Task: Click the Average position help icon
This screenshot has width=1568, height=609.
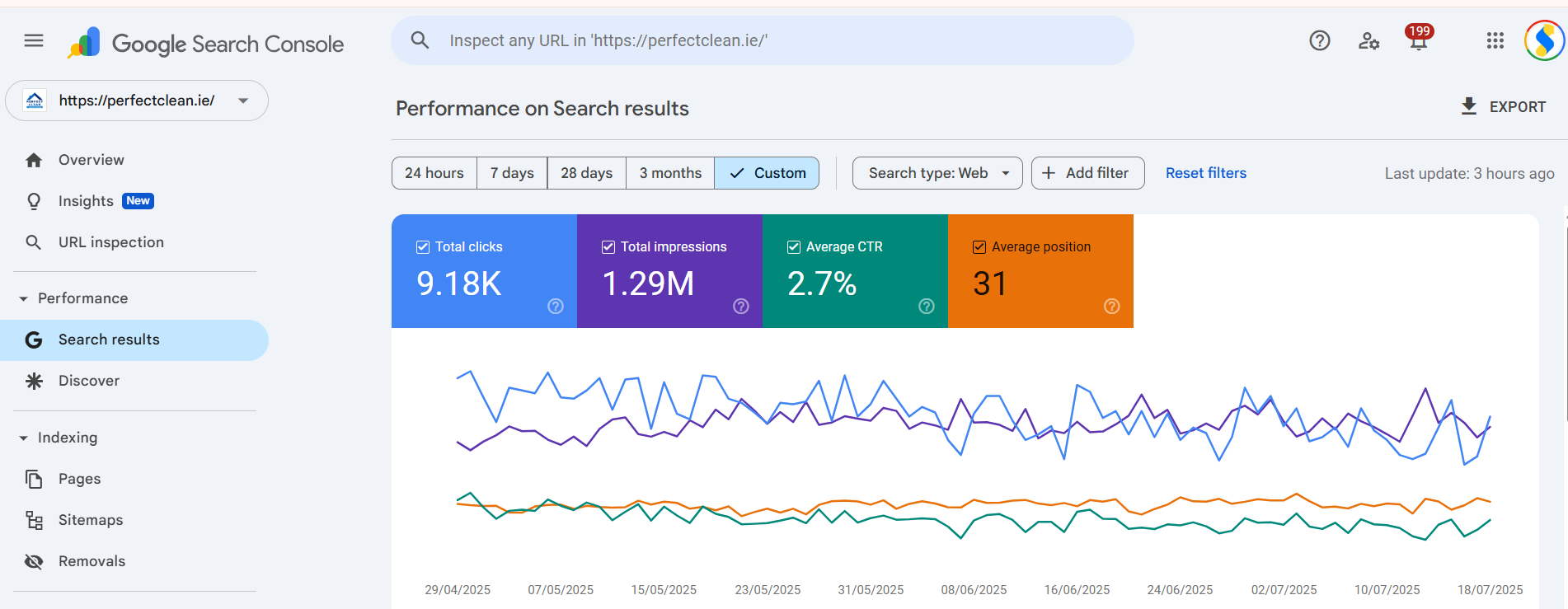Action: (1111, 307)
